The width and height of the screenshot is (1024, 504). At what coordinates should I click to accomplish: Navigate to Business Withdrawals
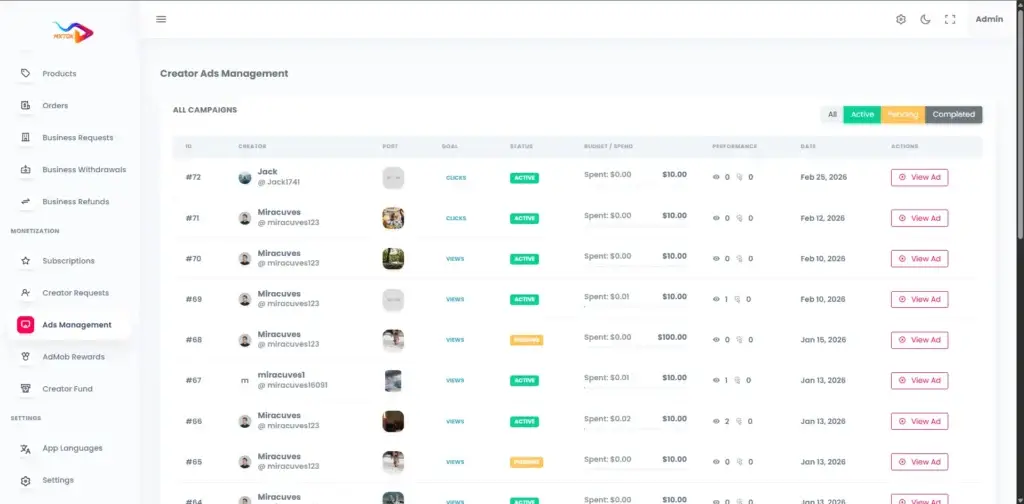pos(84,170)
